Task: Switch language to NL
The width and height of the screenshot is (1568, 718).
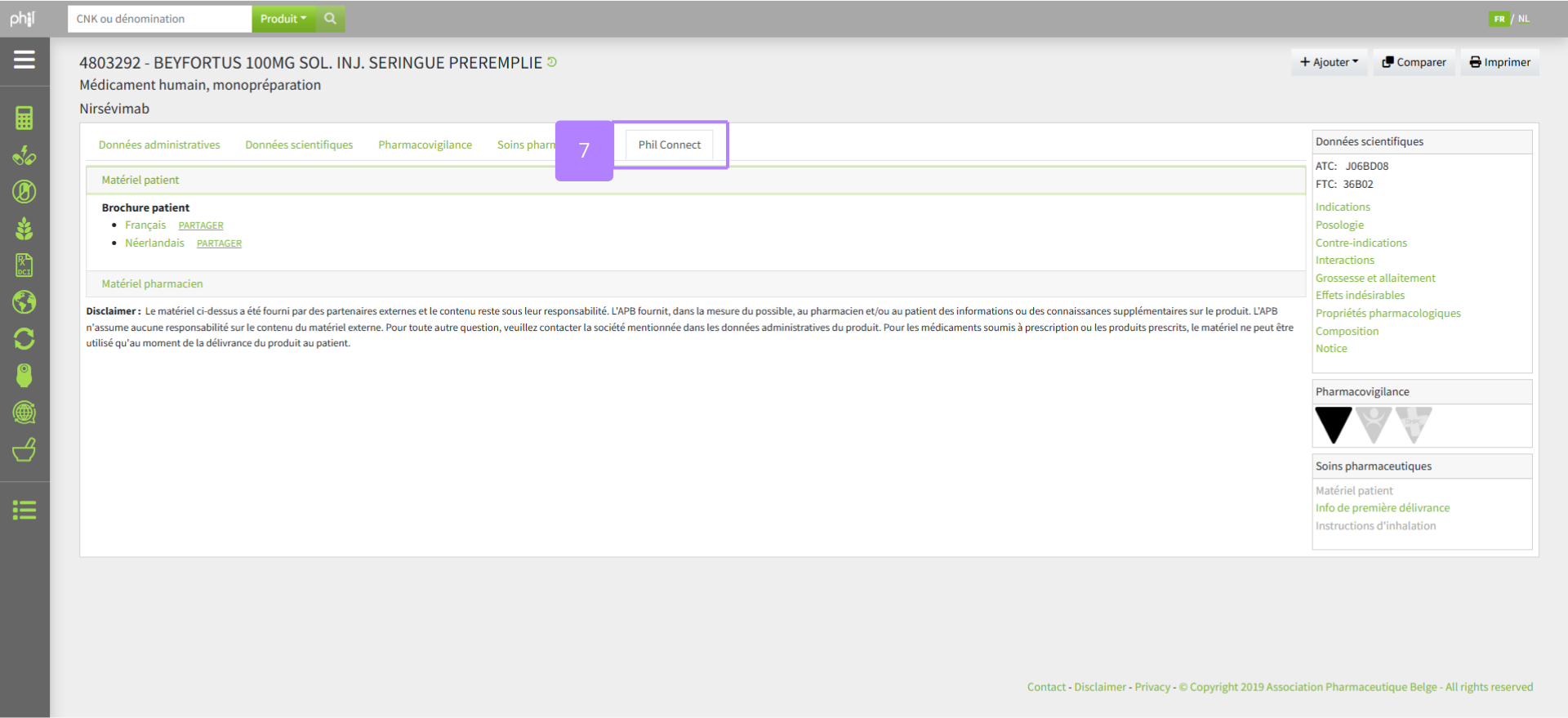Action: [1524, 19]
